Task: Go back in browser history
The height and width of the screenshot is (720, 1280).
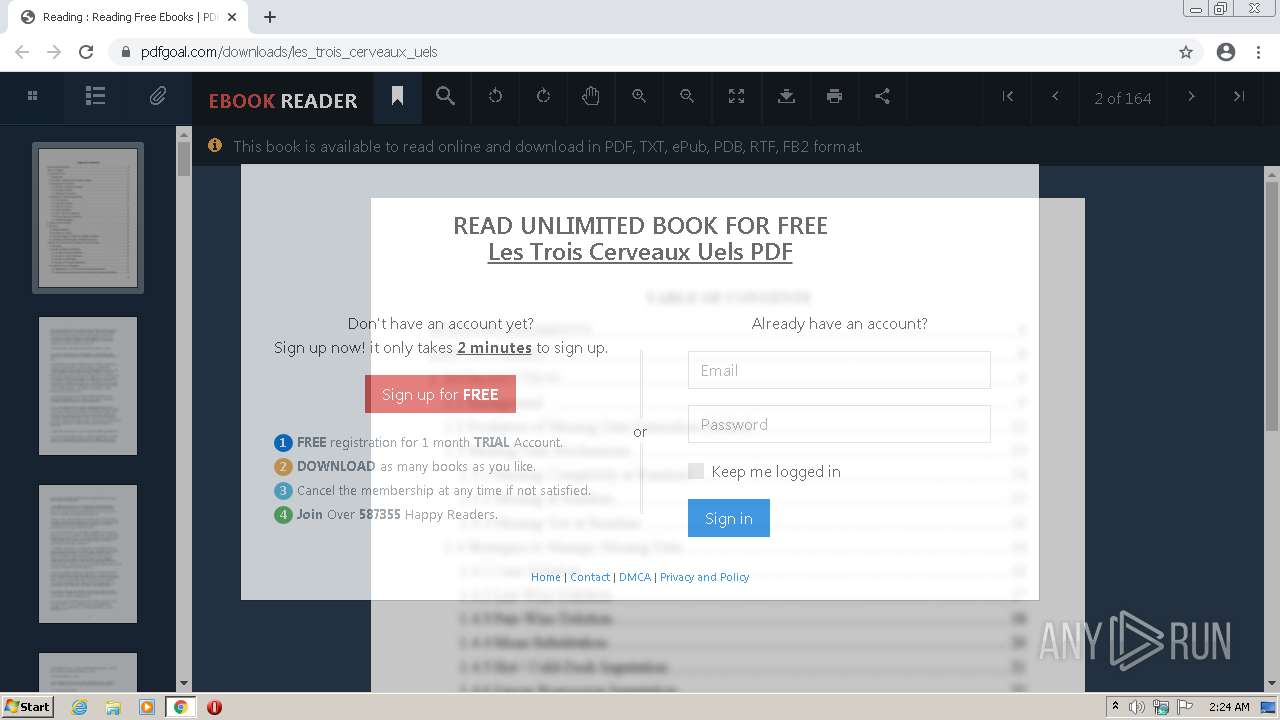Action: tap(22, 52)
